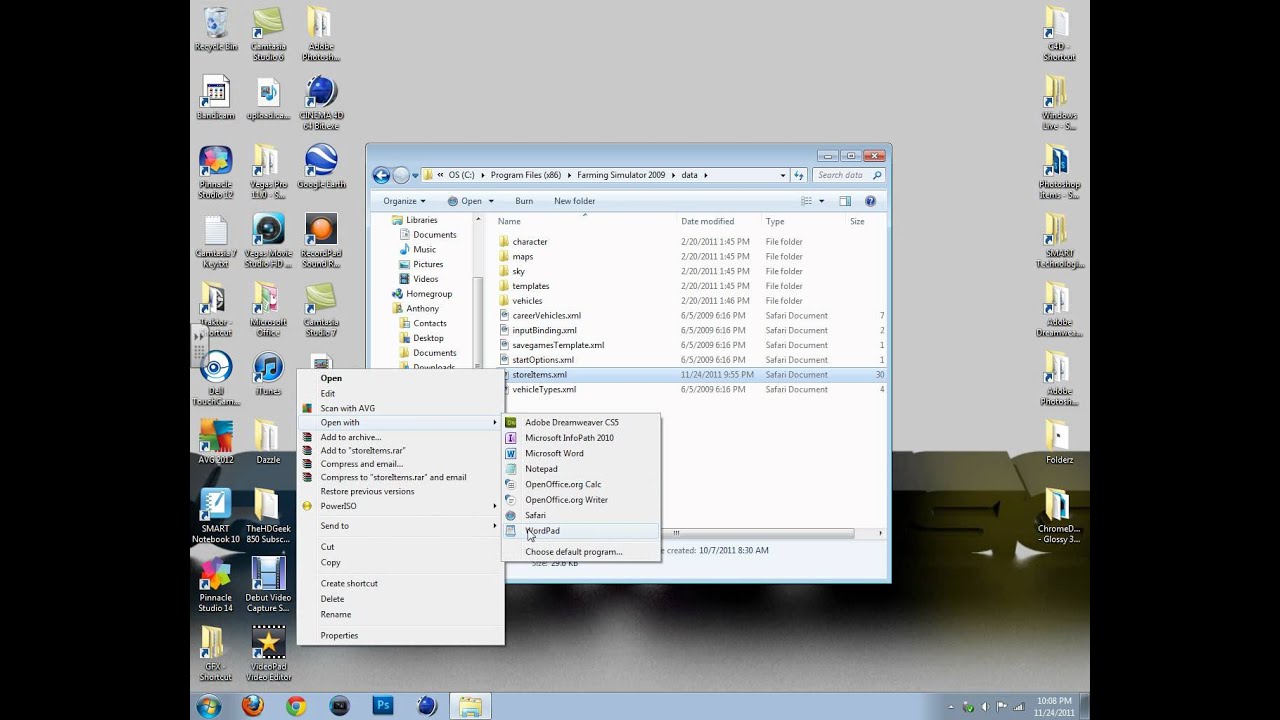Image resolution: width=1280 pixels, height=720 pixels.
Task: Click the New folder toolbar button
Action: tap(575, 201)
